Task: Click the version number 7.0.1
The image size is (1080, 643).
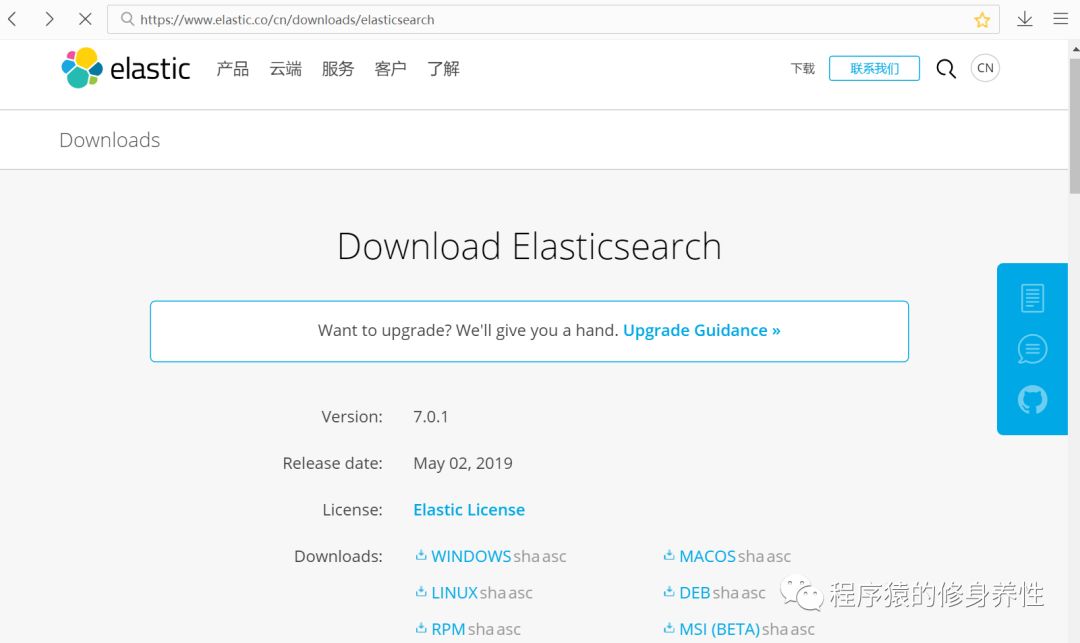Action: click(x=430, y=417)
